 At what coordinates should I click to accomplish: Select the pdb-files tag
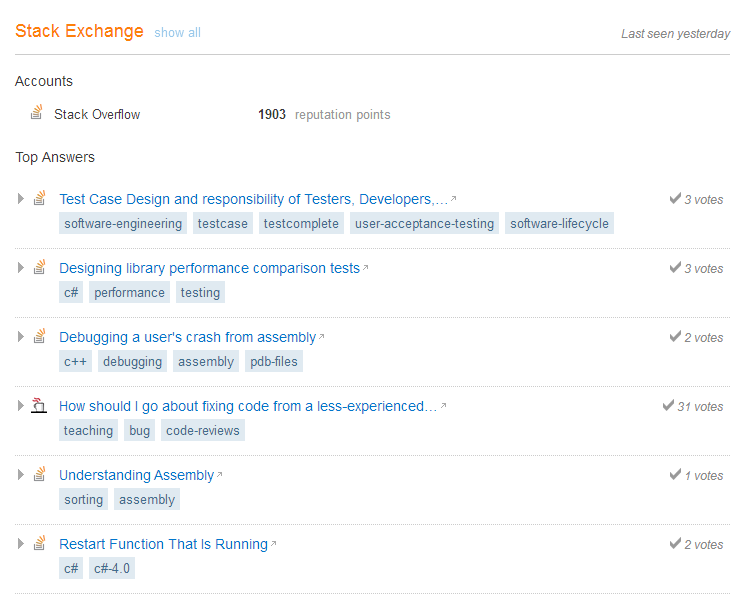coord(274,361)
